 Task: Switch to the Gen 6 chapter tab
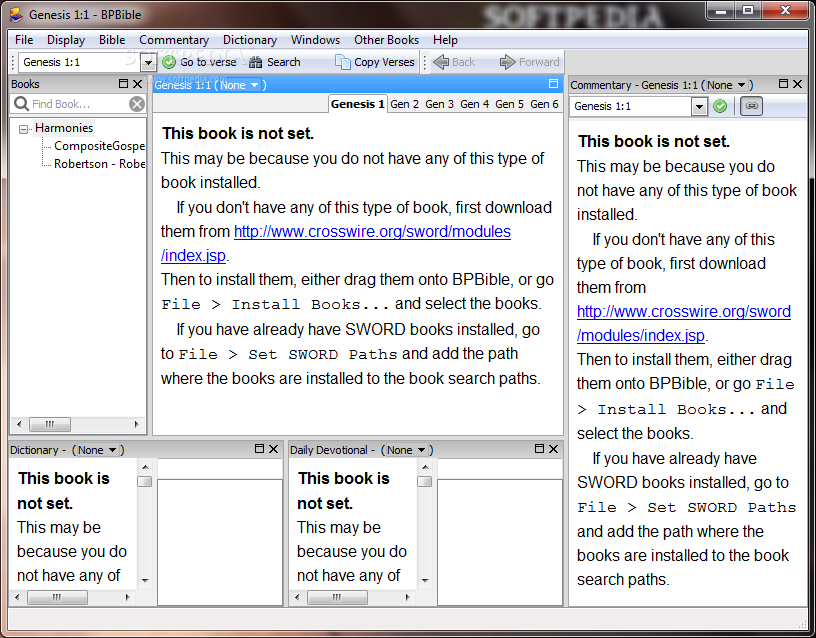[544, 104]
